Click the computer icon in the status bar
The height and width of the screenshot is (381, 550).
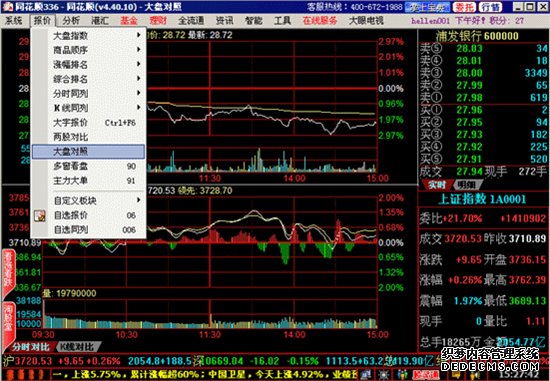coord(365,375)
